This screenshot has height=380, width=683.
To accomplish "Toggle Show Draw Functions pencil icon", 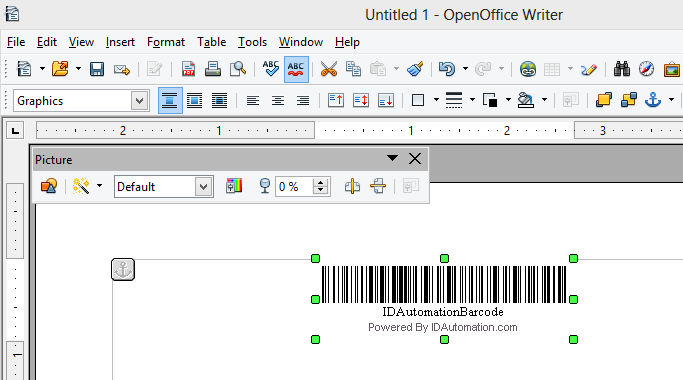I will [x=588, y=69].
